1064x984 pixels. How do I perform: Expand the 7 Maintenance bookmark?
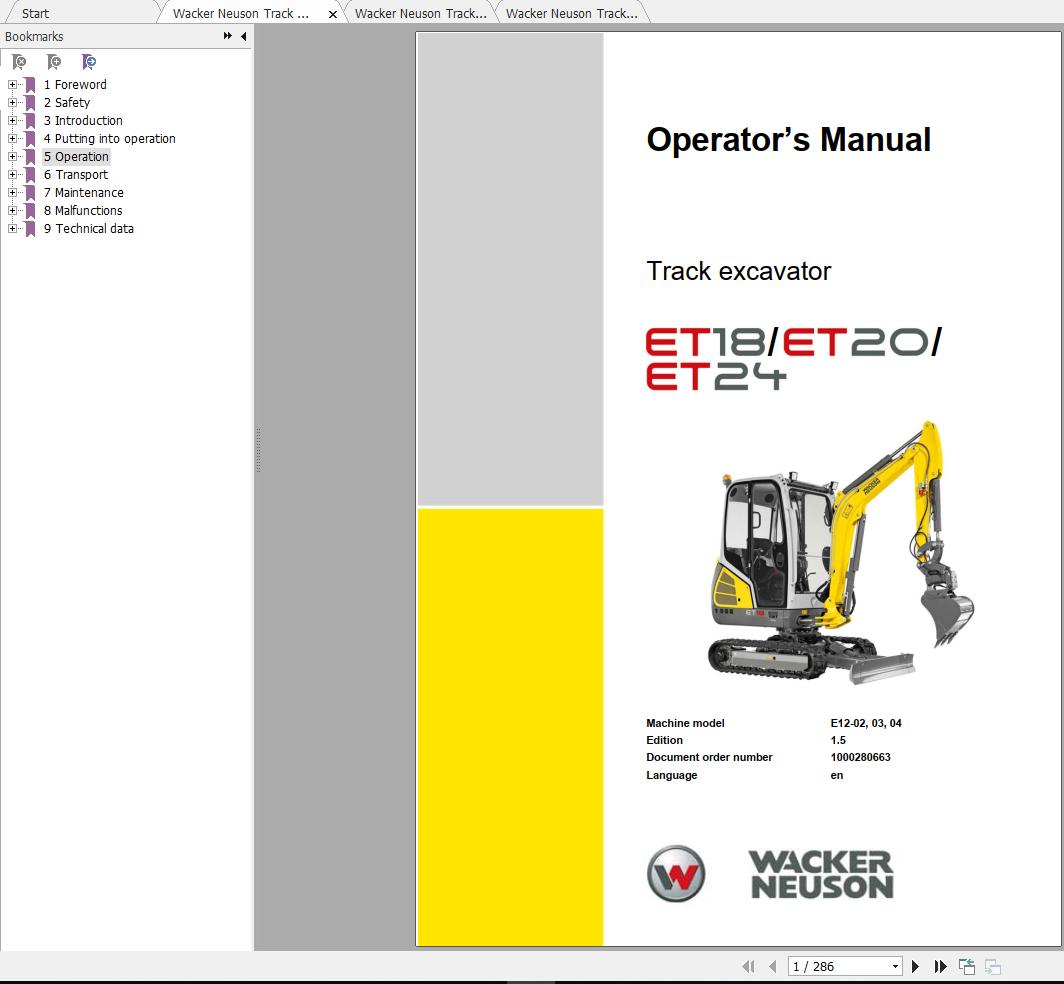12,193
